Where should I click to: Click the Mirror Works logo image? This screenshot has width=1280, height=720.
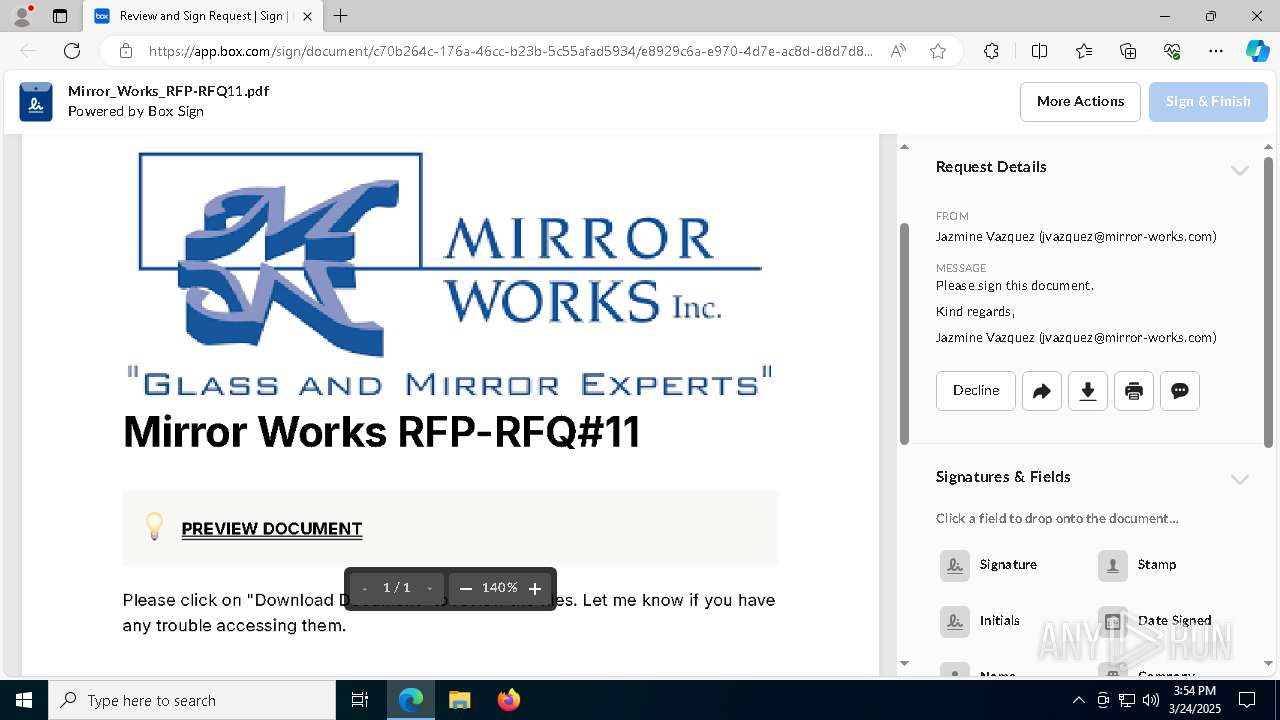[x=450, y=274]
